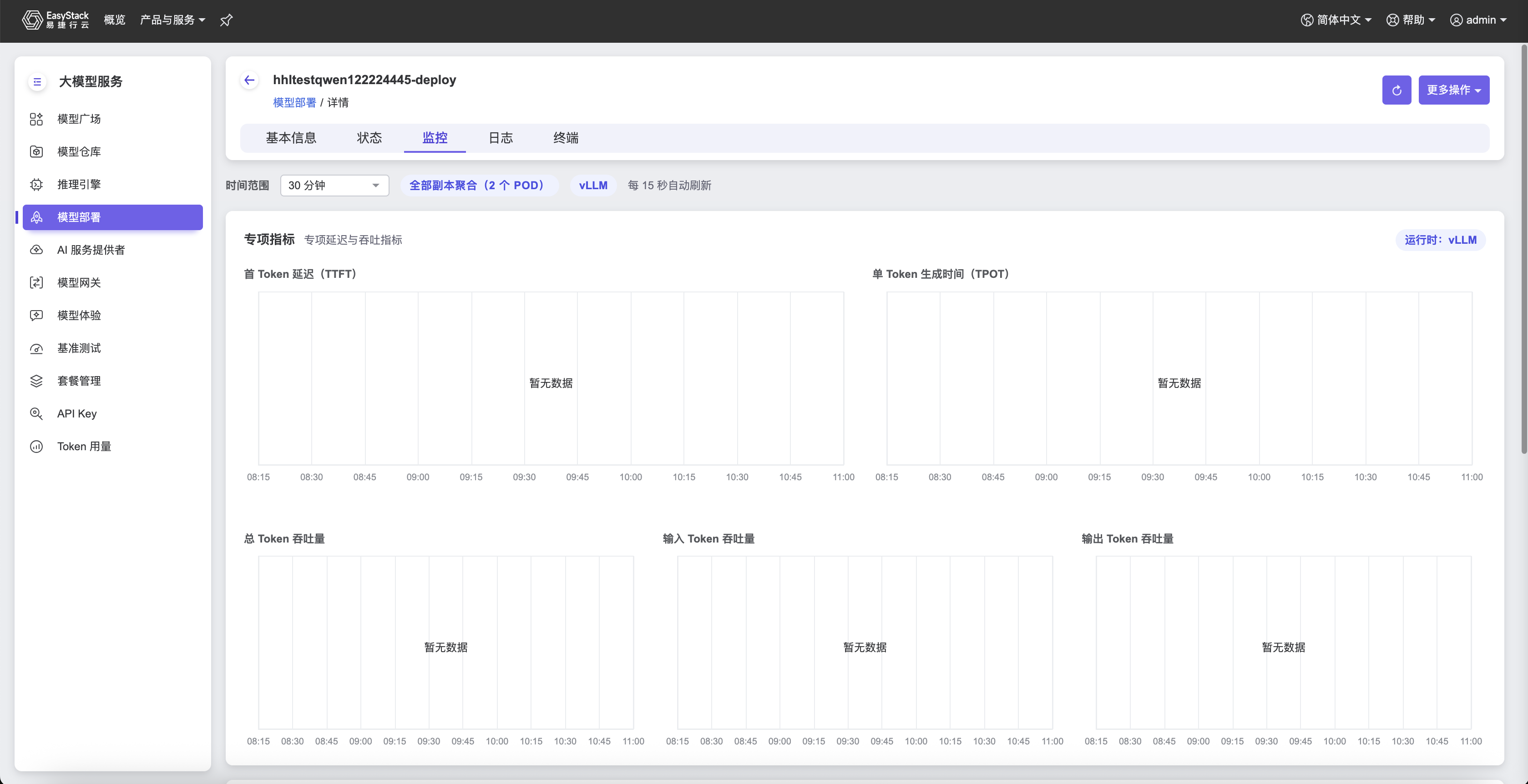Open 概览 in the top bar
The height and width of the screenshot is (784, 1528).
pos(115,20)
